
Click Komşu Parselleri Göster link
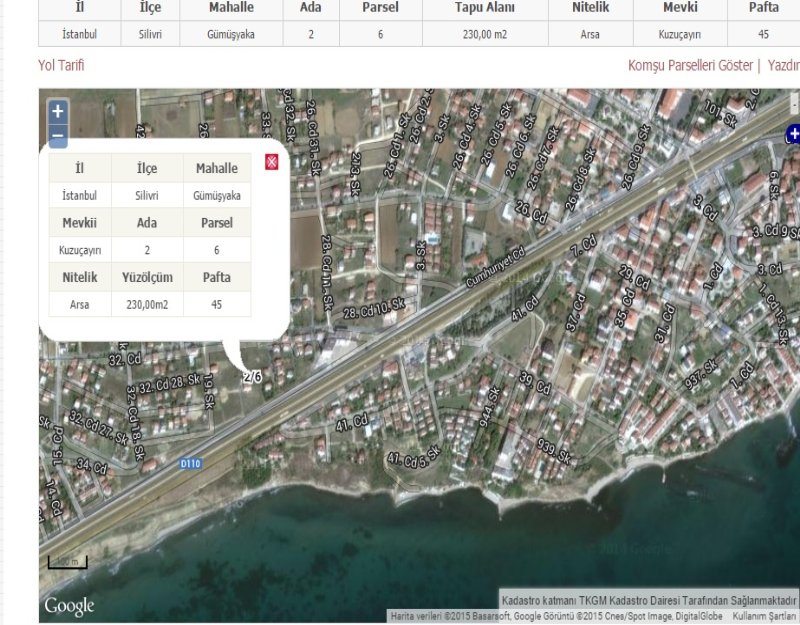pyautogui.click(x=690, y=65)
